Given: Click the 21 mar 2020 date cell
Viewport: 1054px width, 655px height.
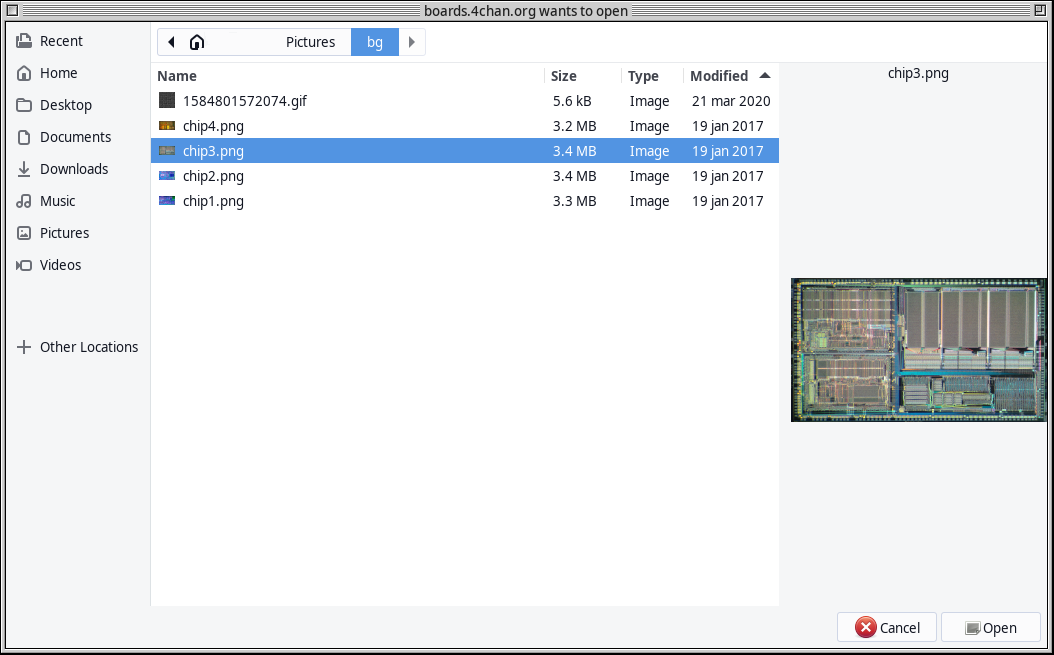Looking at the screenshot, I should [731, 101].
